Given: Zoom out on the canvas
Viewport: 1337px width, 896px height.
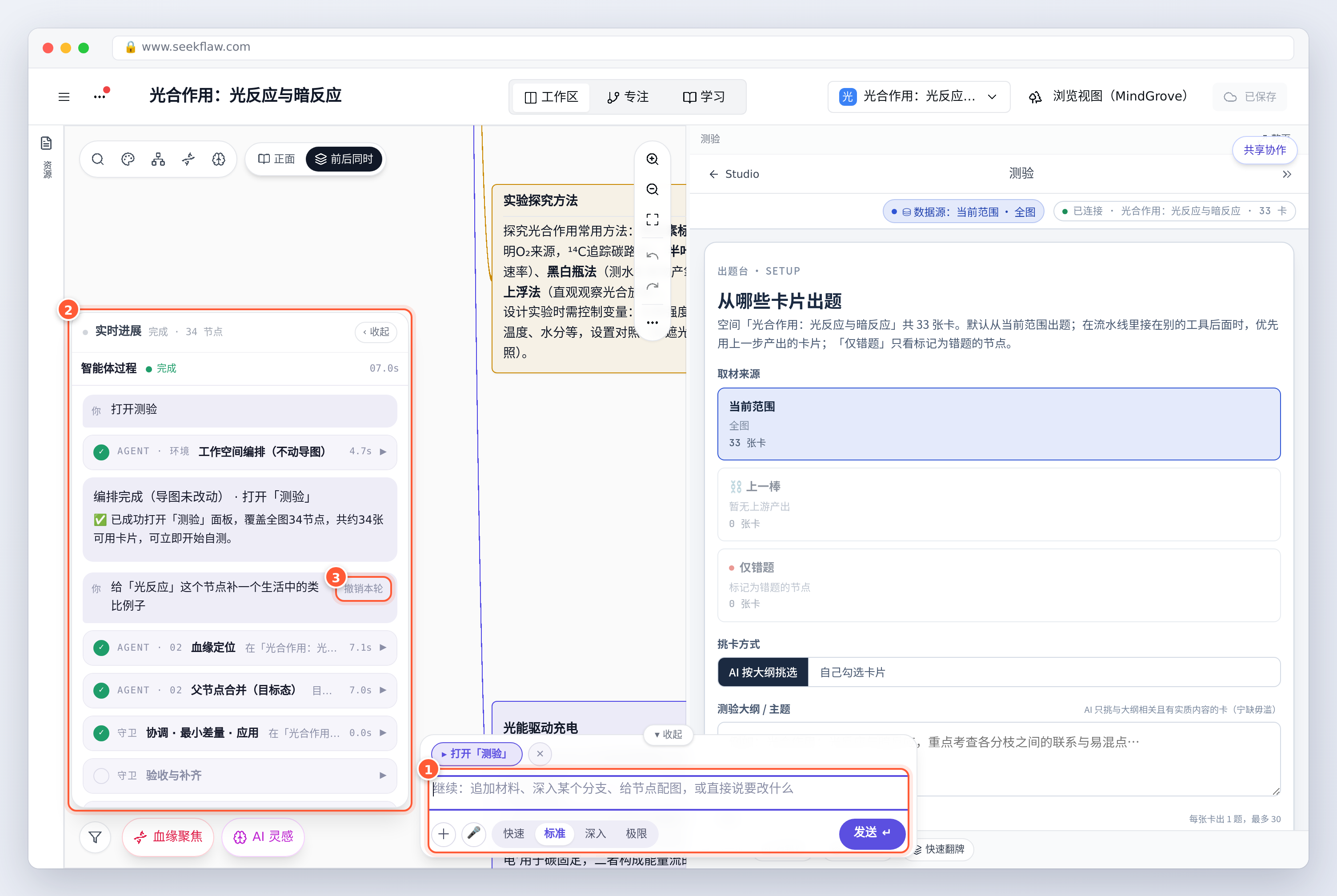Looking at the screenshot, I should click(x=652, y=189).
